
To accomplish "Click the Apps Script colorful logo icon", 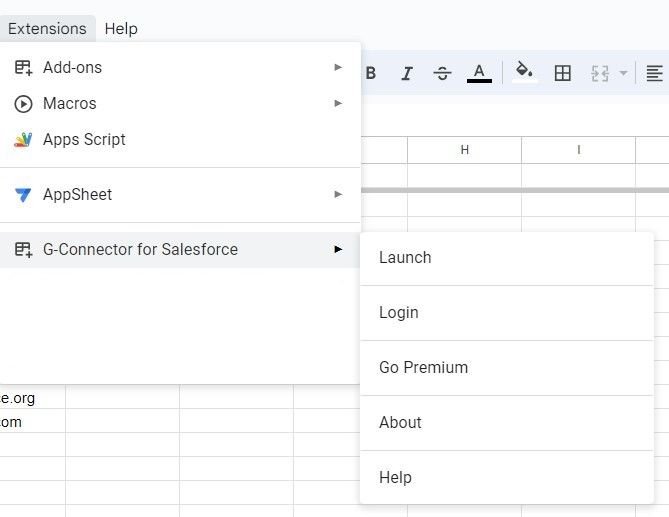I will click(23, 139).
